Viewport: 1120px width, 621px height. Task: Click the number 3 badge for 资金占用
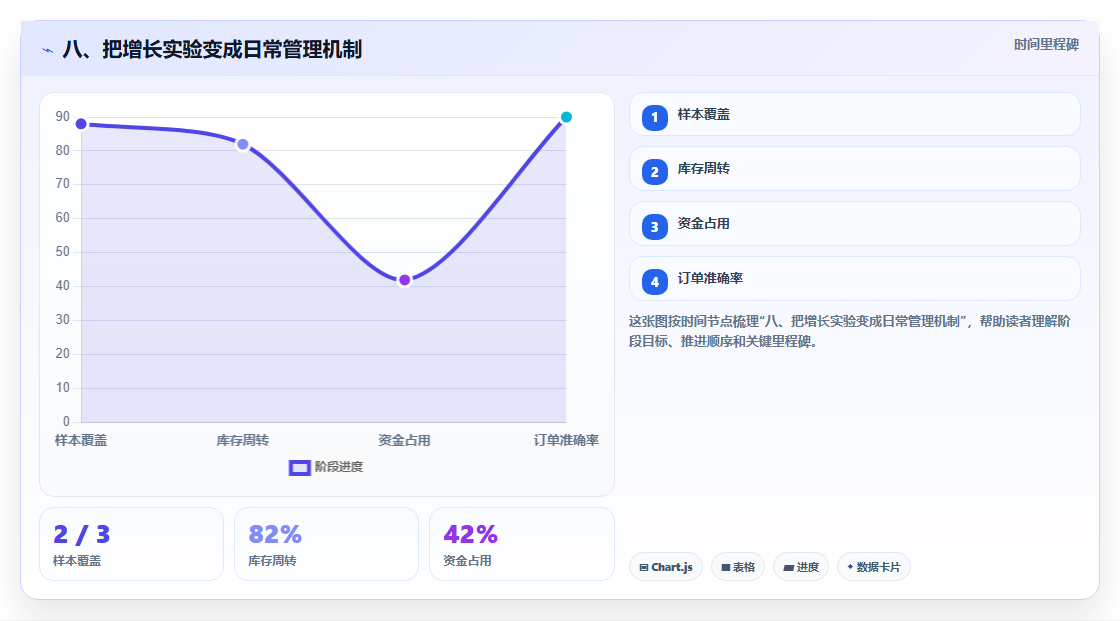[x=654, y=227]
